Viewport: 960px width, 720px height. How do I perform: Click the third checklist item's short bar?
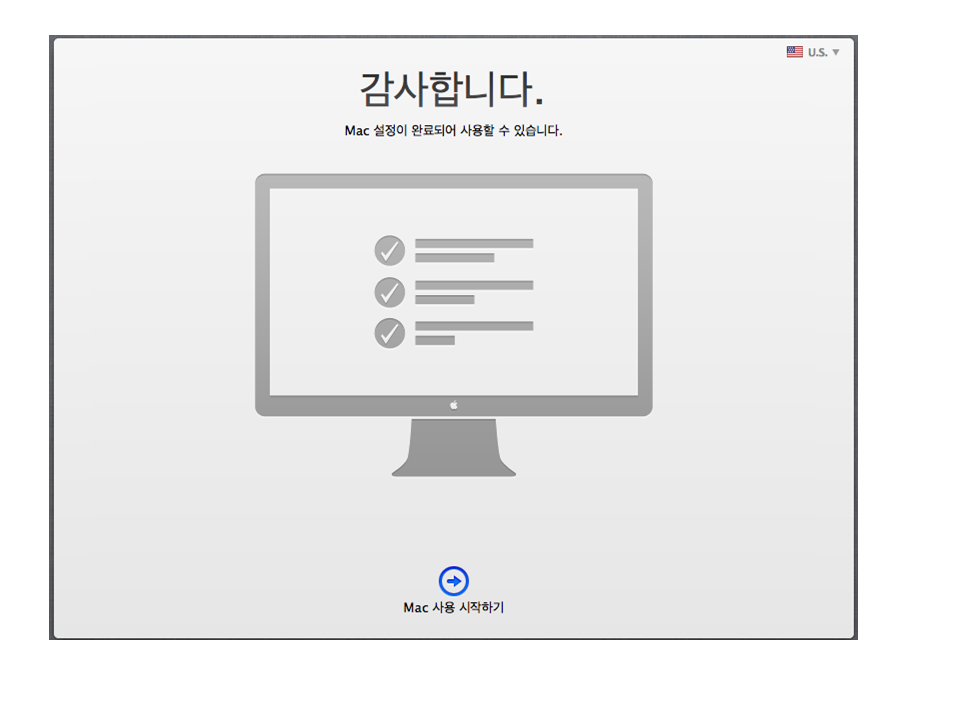coord(434,341)
